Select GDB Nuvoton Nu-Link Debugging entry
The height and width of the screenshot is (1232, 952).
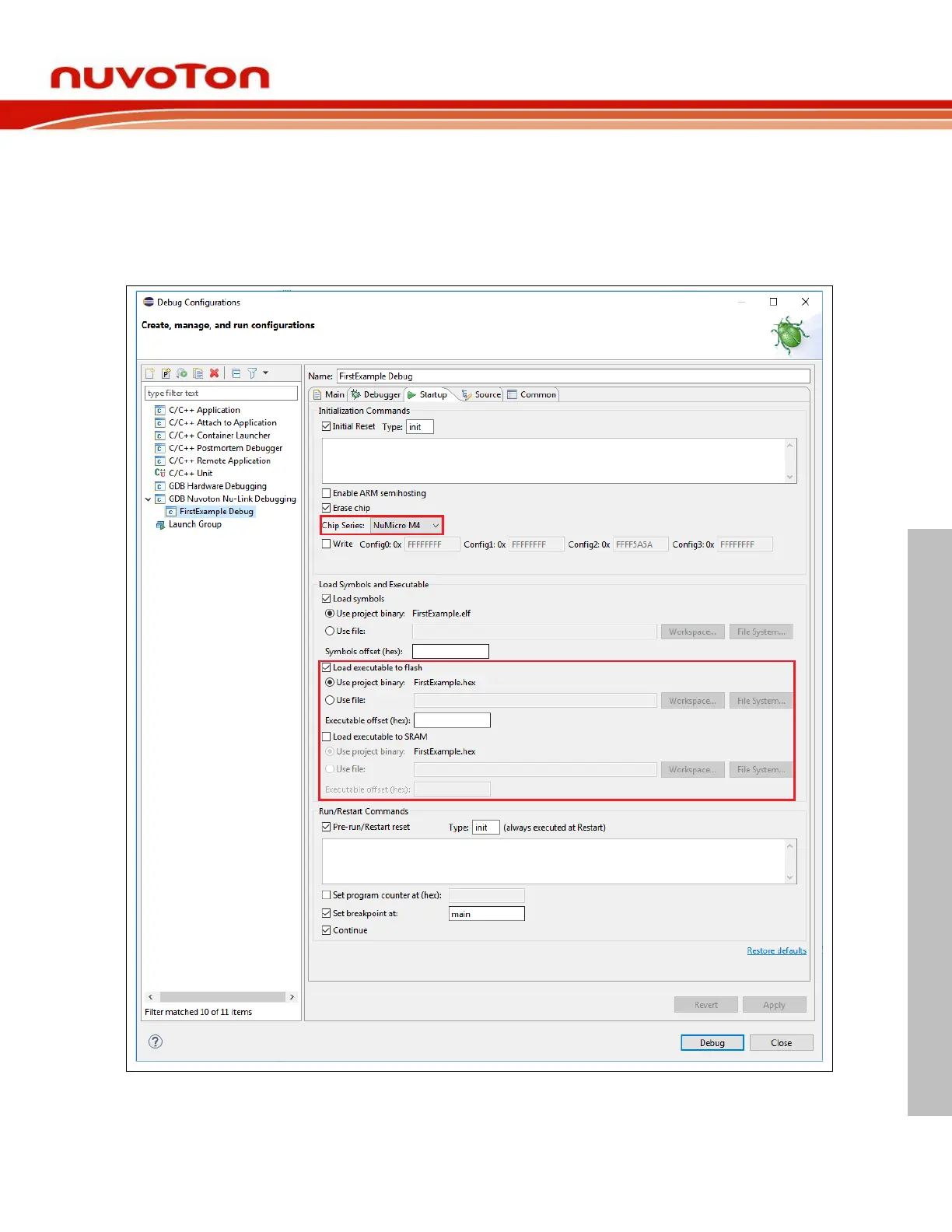(232, 499)
